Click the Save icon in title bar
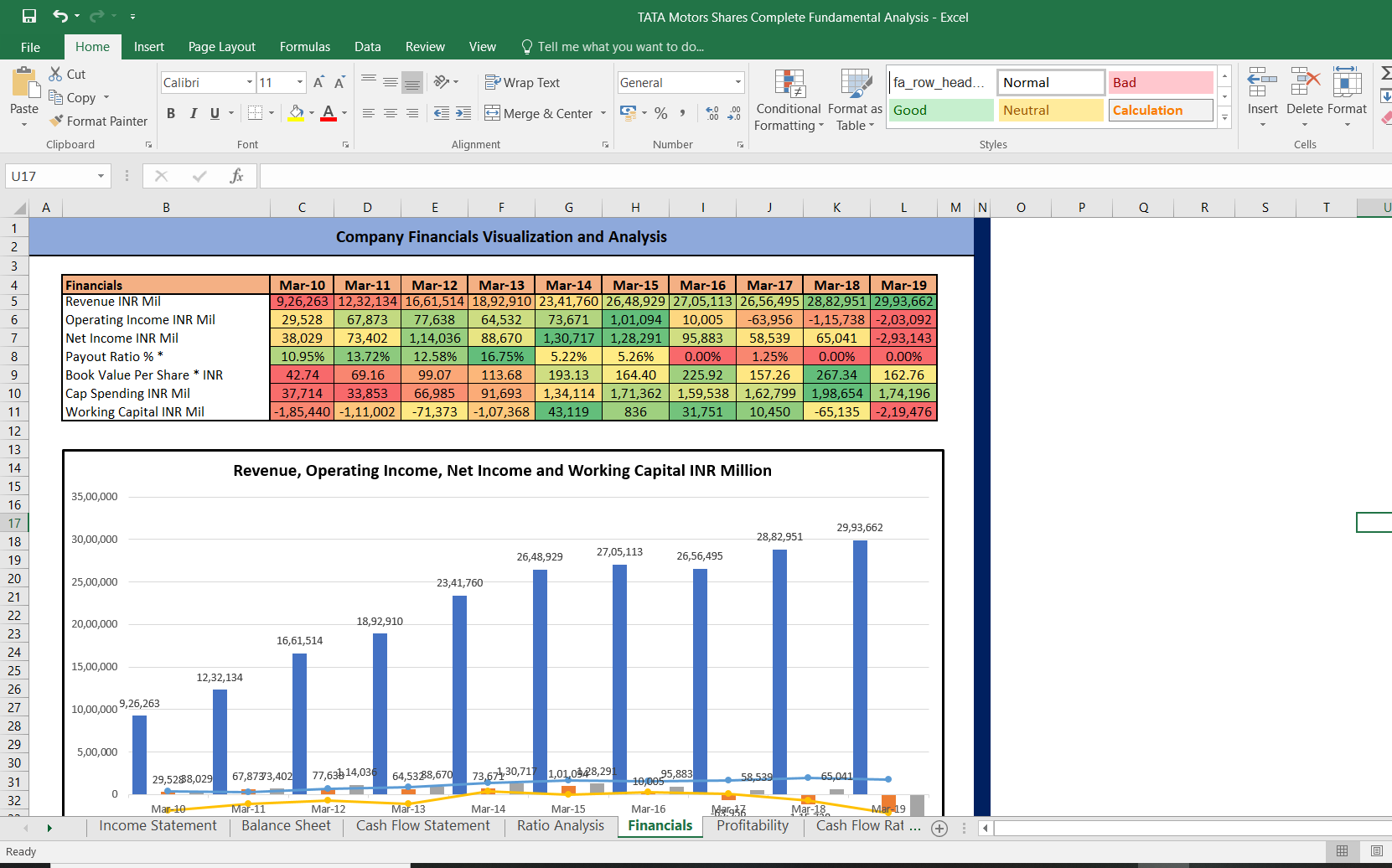This screenshot has height=868, width=1392. [x=29, y=16]
